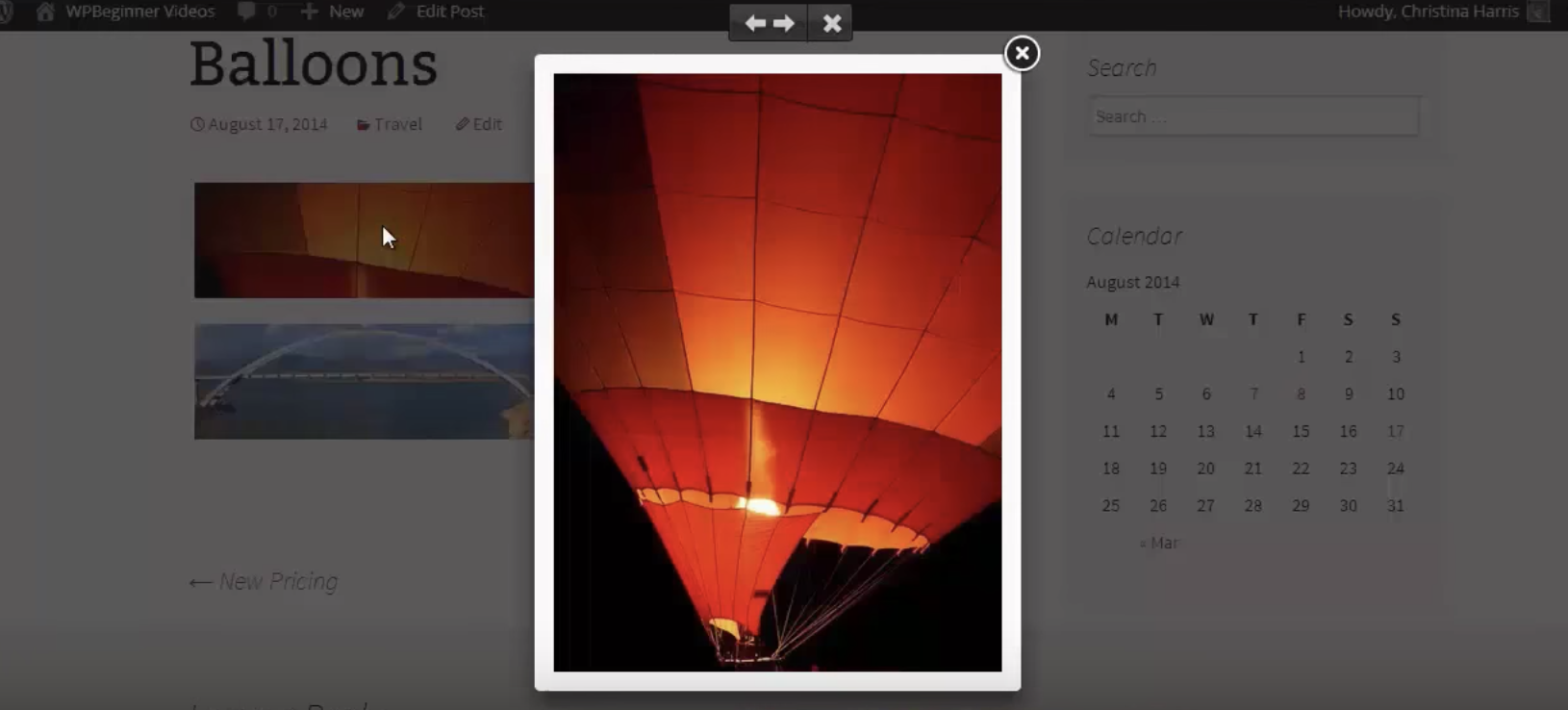1568x710 pixels.
Task: Go to previous month « Mar
Action: click(1159, 543)
